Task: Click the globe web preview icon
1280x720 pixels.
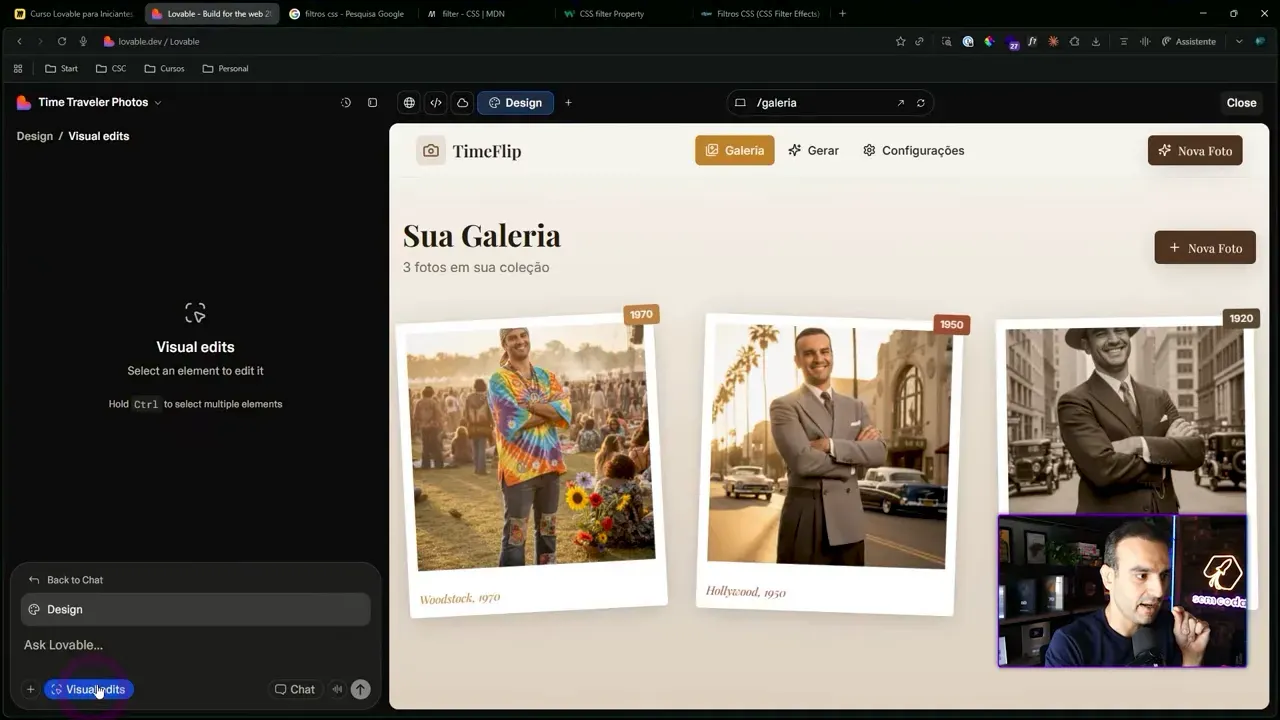Action: click(408, 102)
